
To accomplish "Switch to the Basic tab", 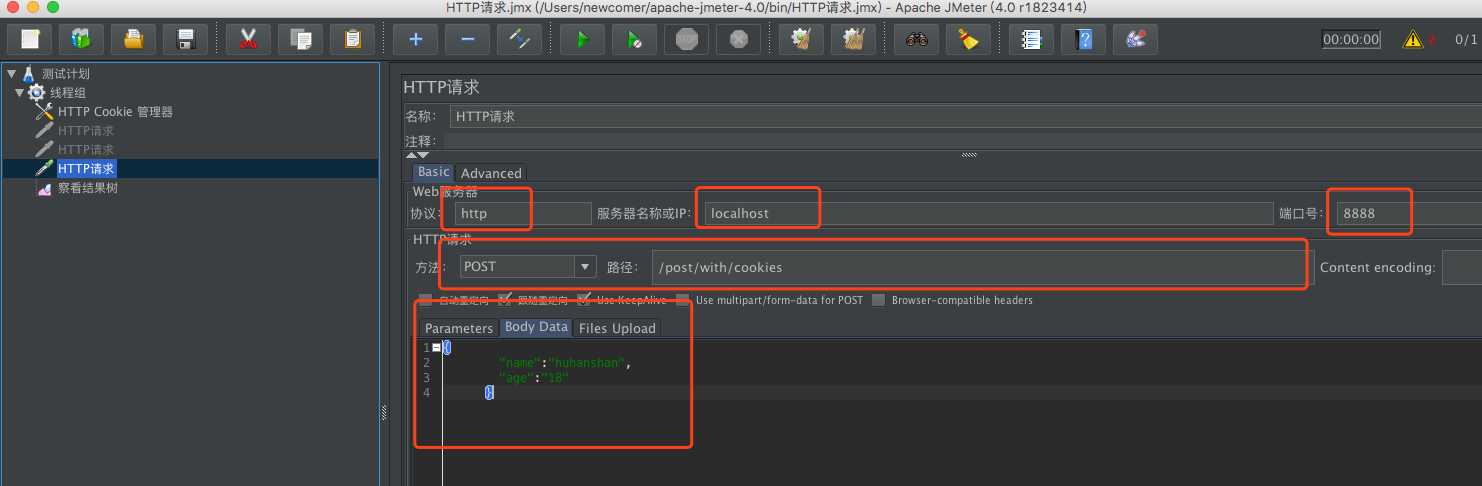I will tap(434, 172).
